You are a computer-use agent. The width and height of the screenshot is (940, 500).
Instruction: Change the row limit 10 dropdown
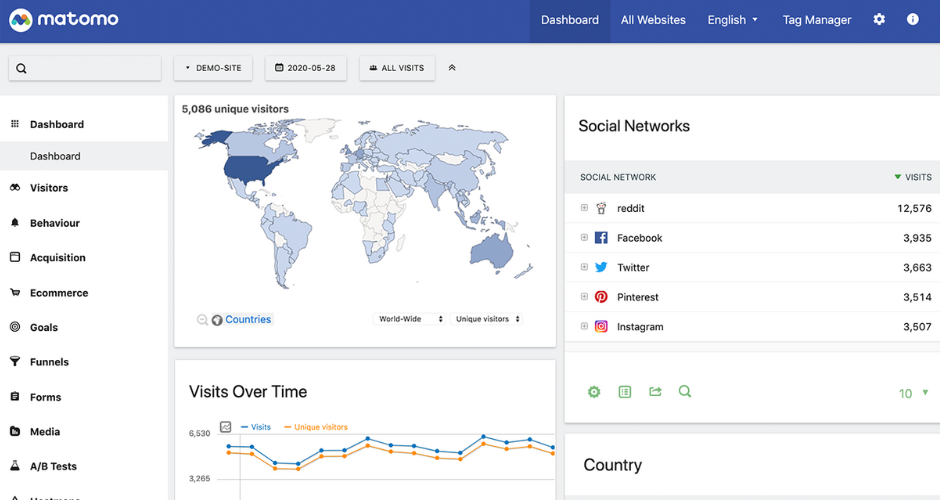914,393
